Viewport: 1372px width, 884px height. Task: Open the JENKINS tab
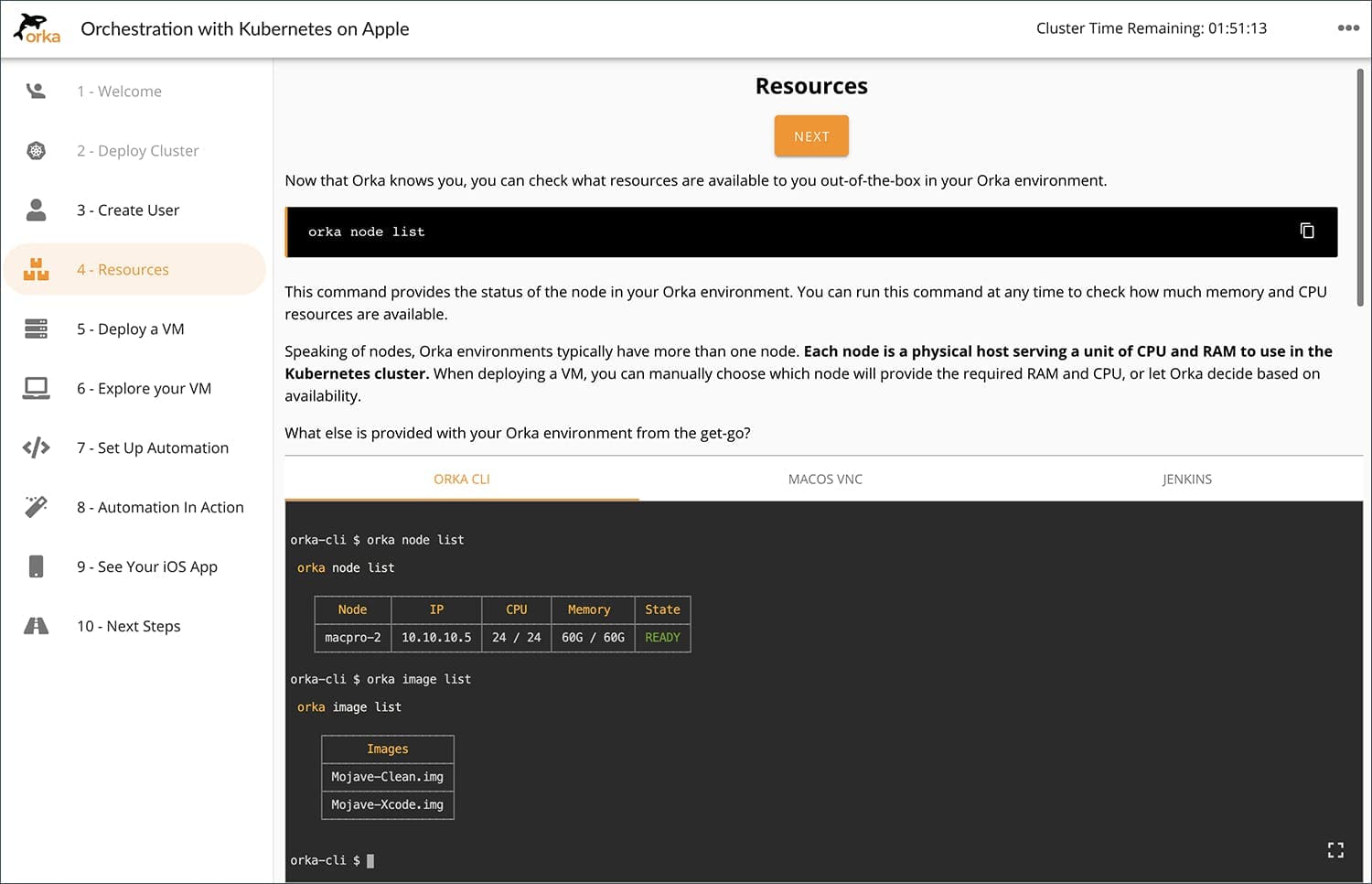pyautogui.click(x=1186, y=479)
